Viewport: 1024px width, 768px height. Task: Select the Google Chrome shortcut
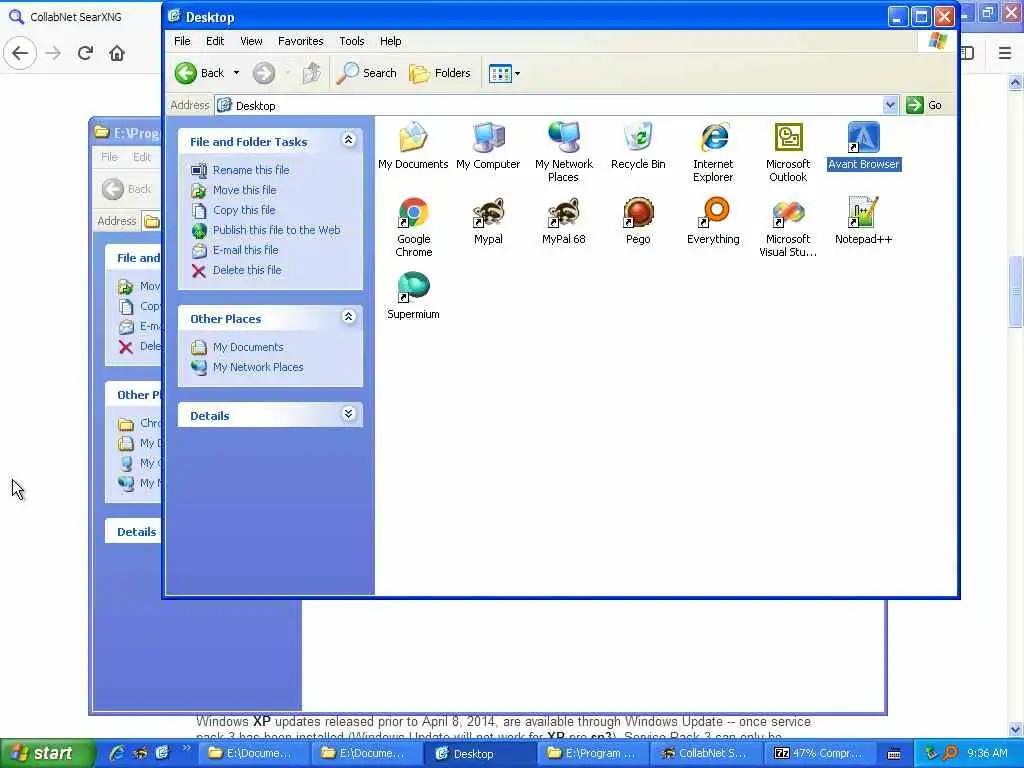coord(413,227)
